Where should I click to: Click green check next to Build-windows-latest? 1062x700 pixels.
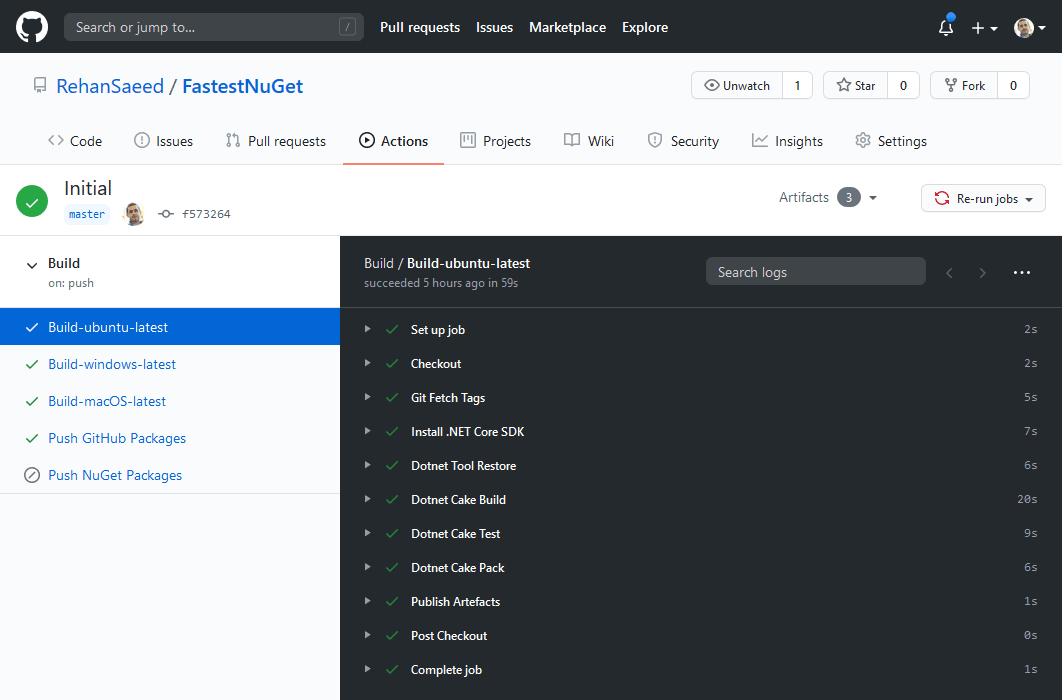(x=32, y=364)
